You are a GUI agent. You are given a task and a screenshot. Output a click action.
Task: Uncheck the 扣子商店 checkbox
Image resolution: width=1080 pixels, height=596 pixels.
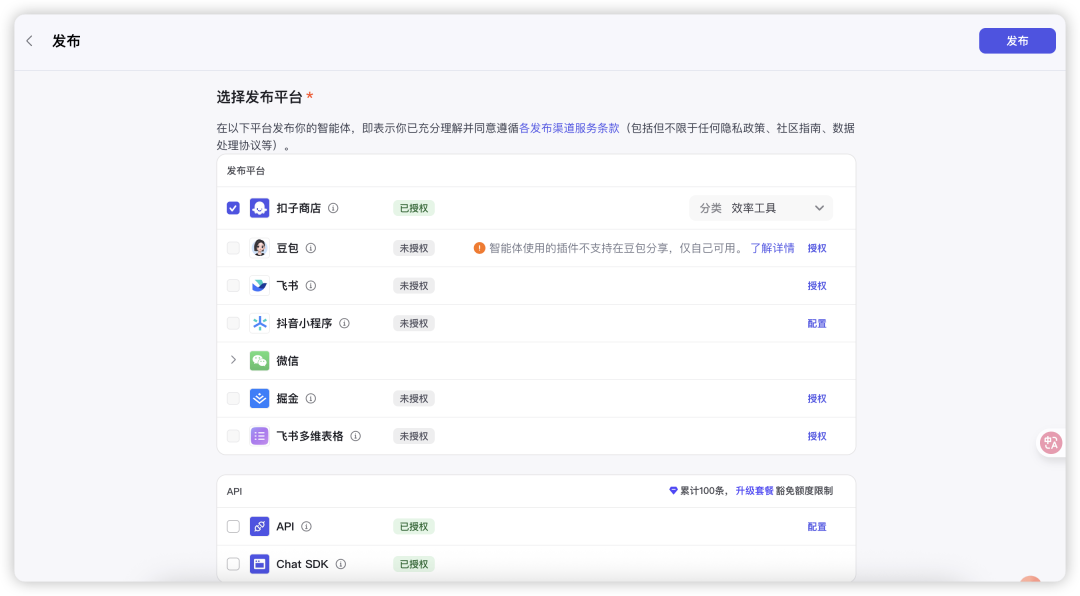[x=233, y=208]
